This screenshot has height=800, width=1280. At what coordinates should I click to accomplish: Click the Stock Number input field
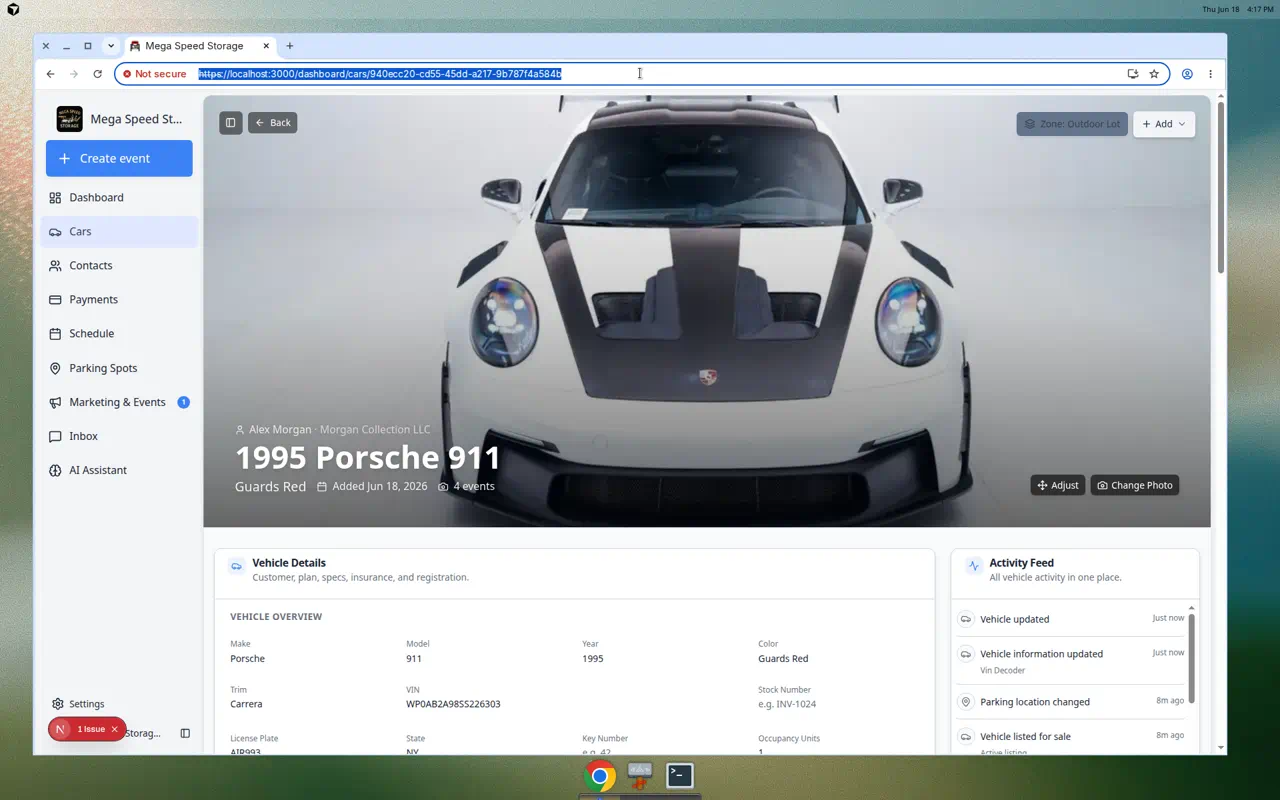click(x=787, y=704)
